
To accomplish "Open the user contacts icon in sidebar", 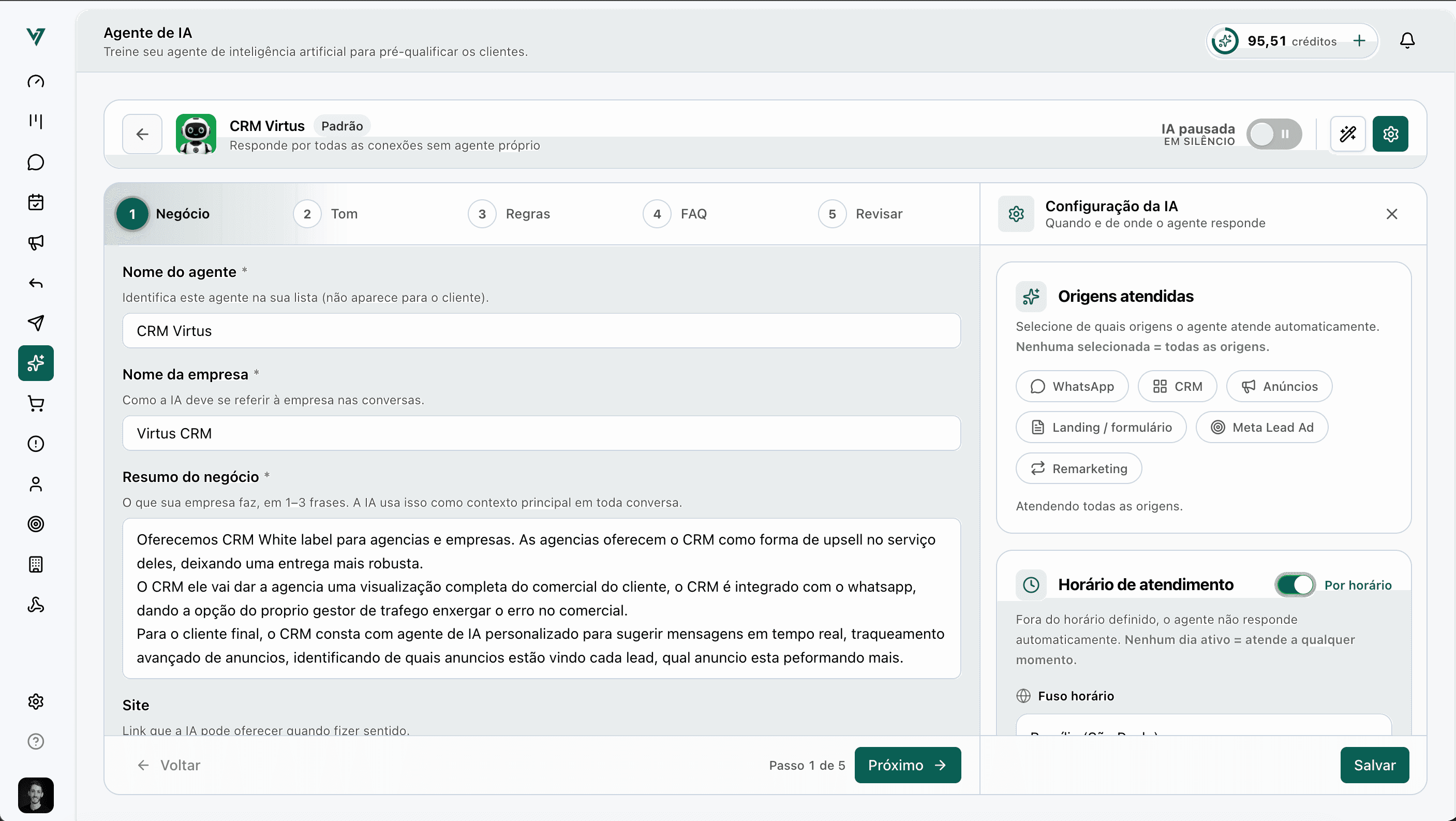I will tap(36, 484).
